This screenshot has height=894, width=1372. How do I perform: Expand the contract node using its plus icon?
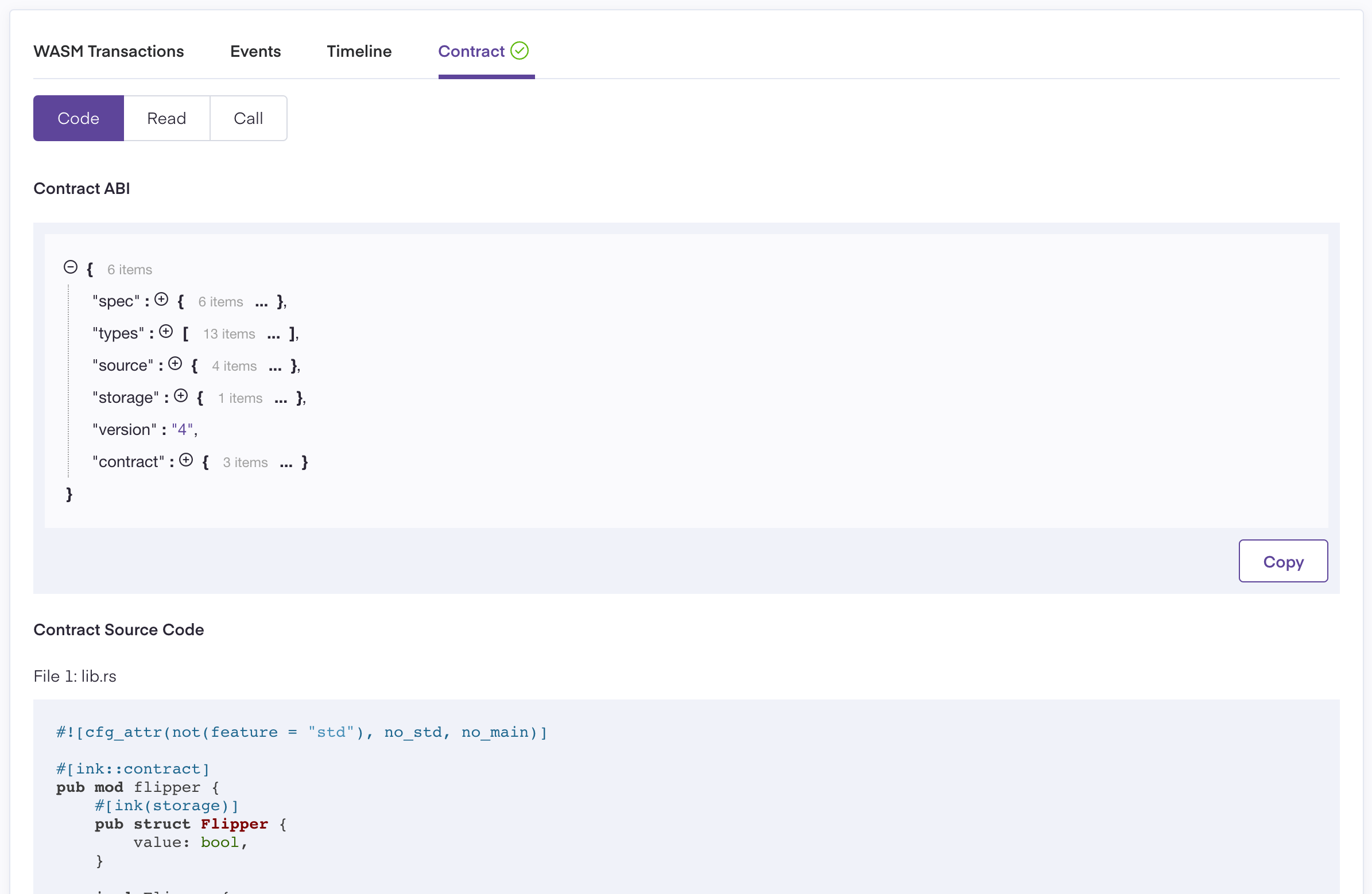(185, 460)
